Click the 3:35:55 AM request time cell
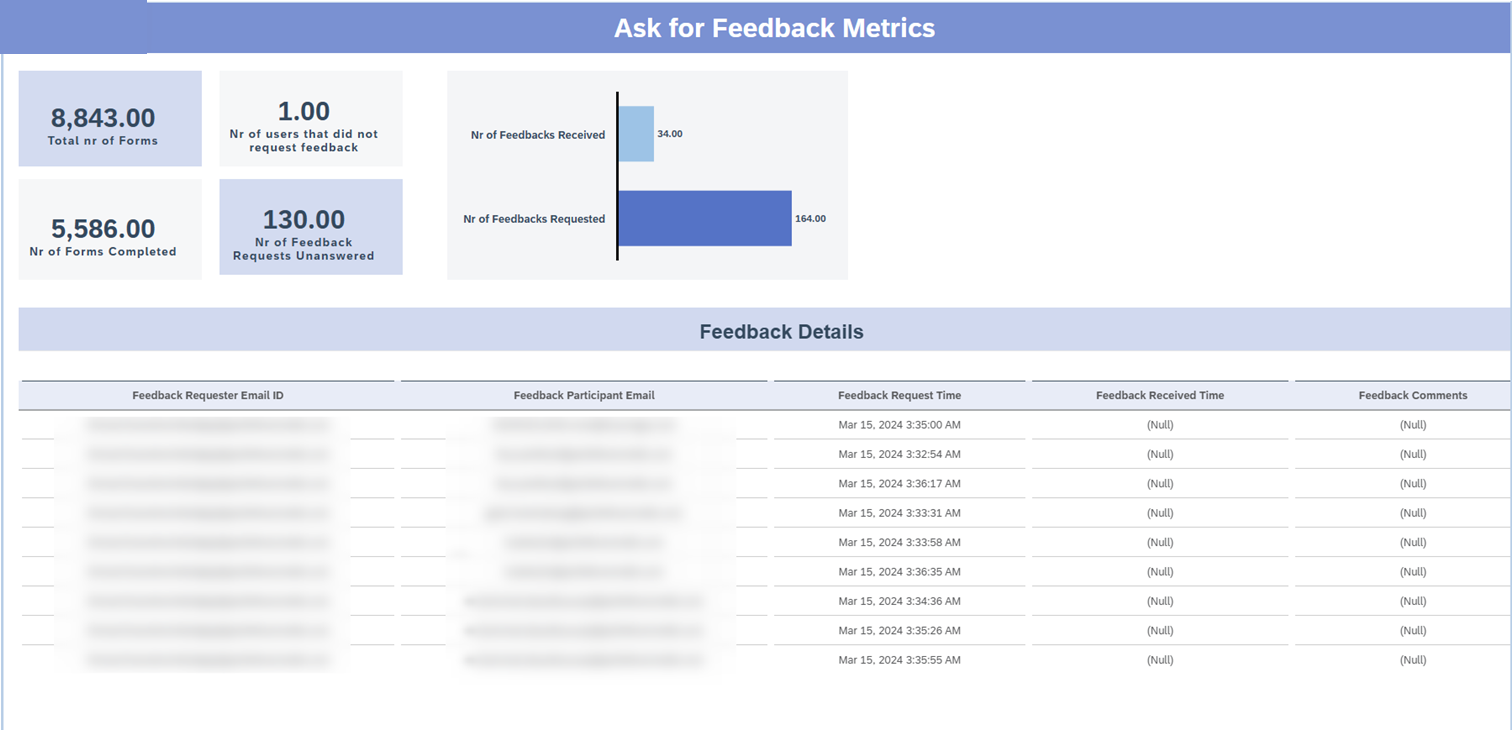Image resolution: width=1512 pixels, height=730 pixels. 899,661
